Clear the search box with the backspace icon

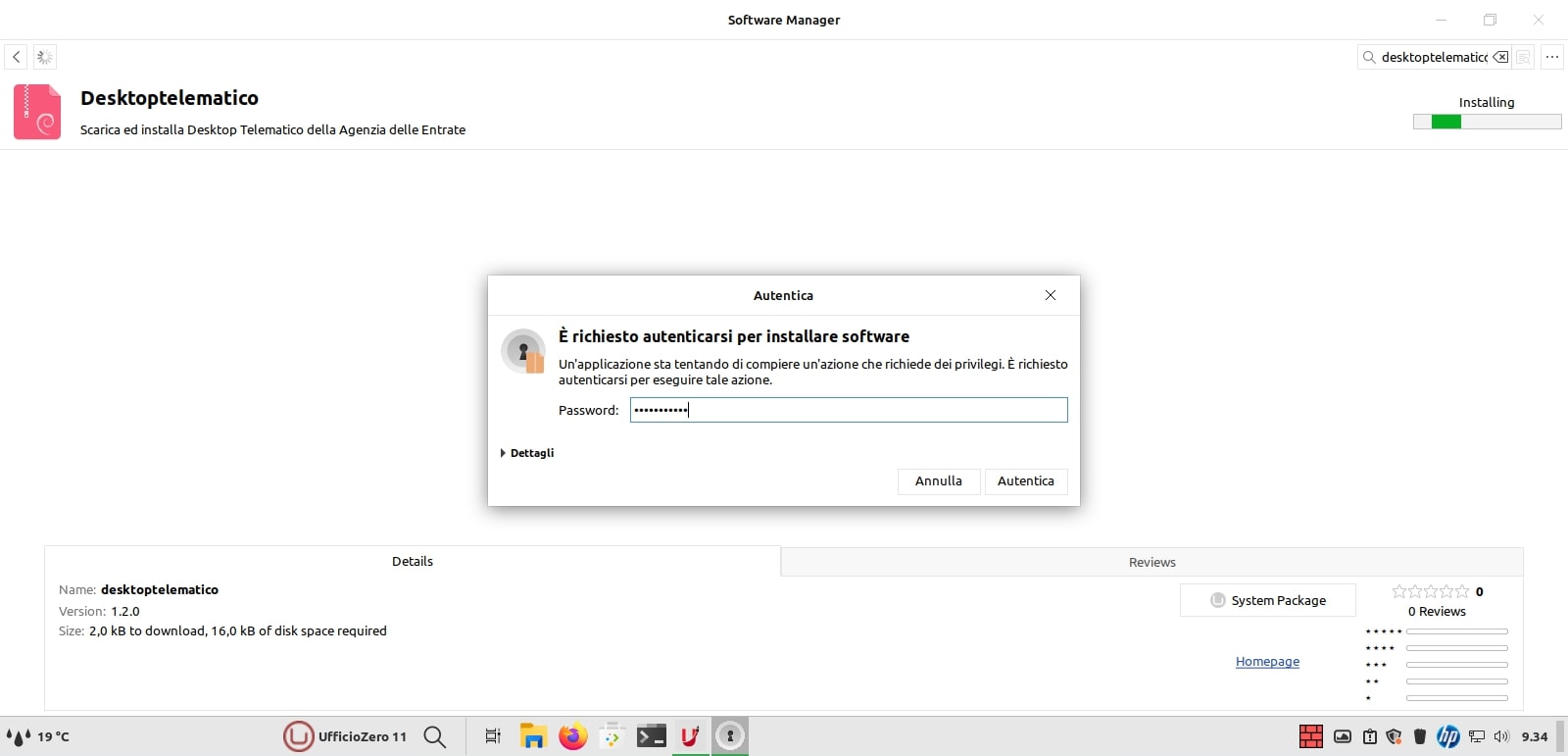pyautogui.click(x=1500, y=57)
